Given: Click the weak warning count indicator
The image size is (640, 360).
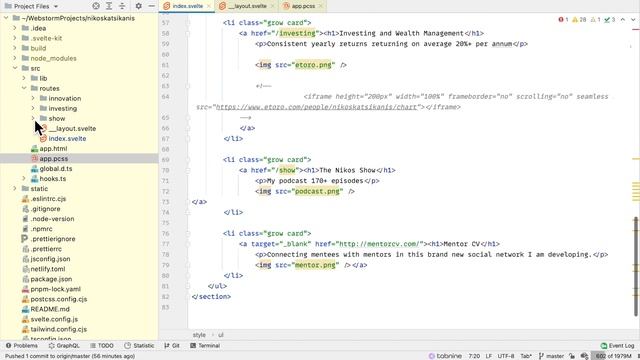Looking at the screenshot, I should [596, 20].
